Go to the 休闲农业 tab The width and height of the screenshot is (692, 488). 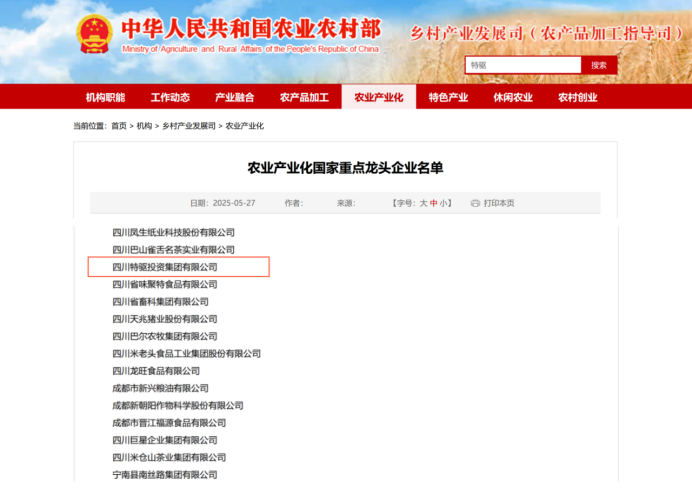pos(513,97)
